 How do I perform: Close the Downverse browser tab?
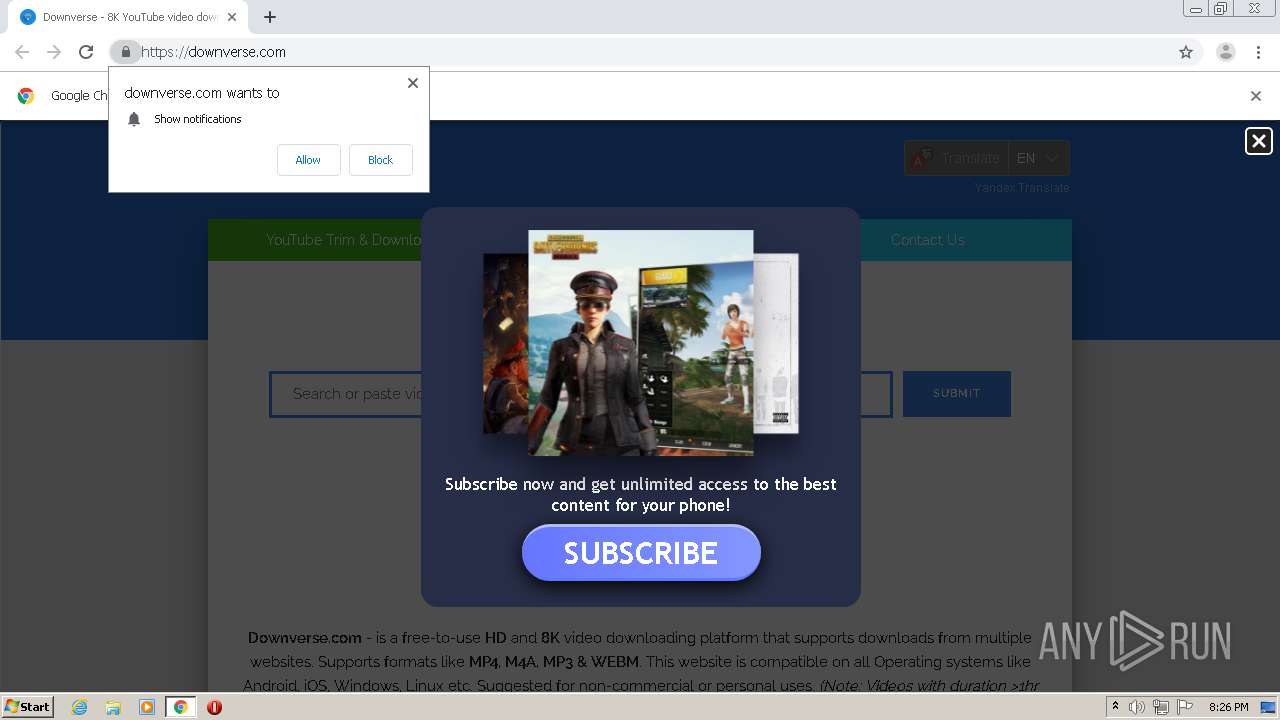point(232,17)
